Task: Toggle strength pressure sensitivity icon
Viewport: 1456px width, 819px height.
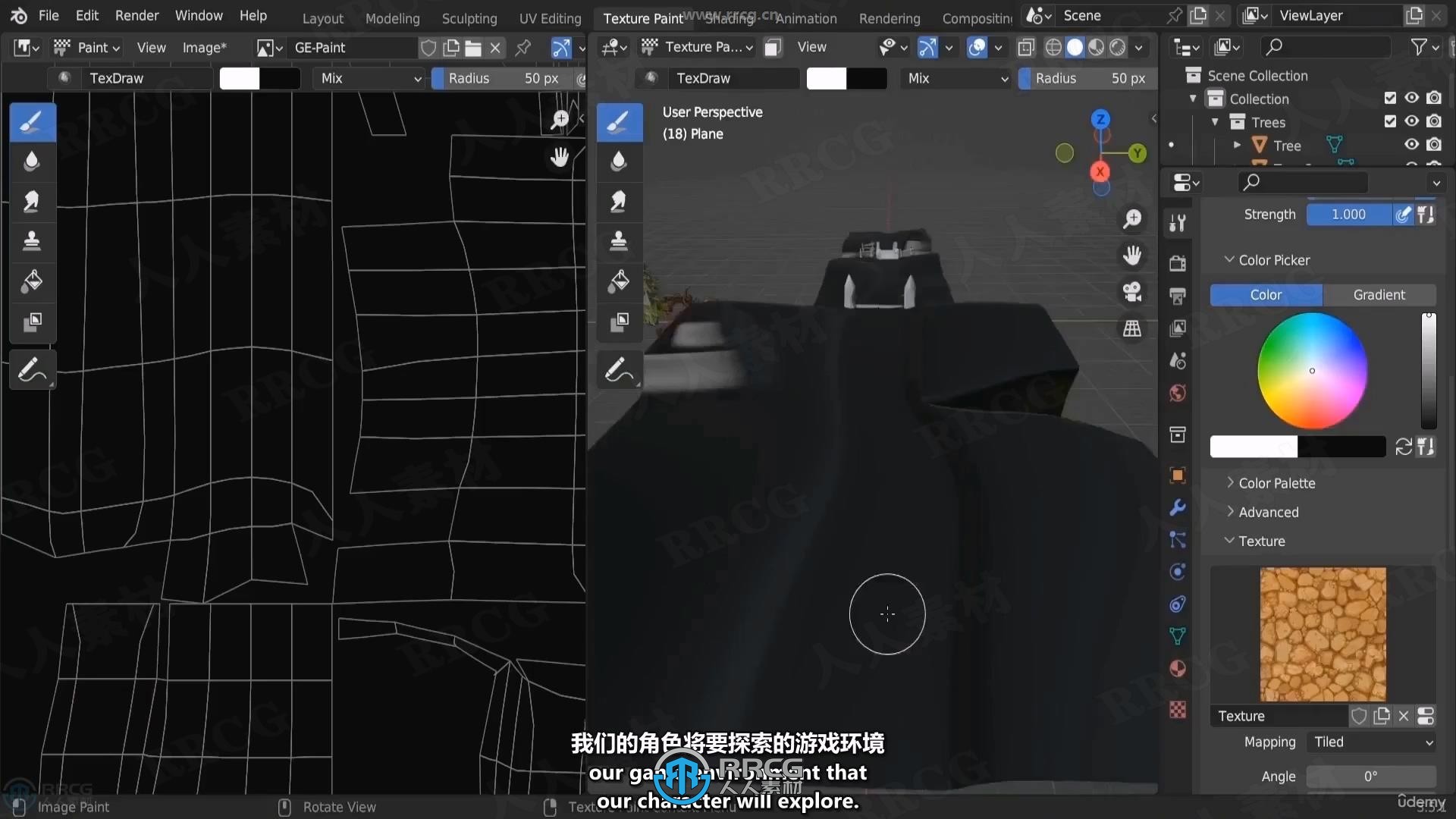Action: pos(1404,215)
